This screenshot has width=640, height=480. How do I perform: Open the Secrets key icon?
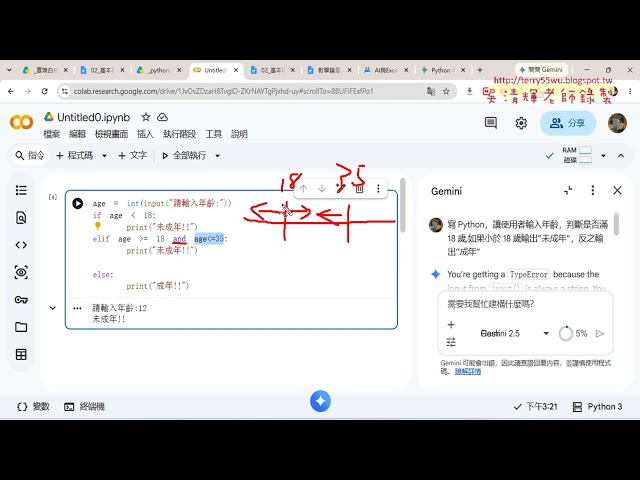point(21,300)
